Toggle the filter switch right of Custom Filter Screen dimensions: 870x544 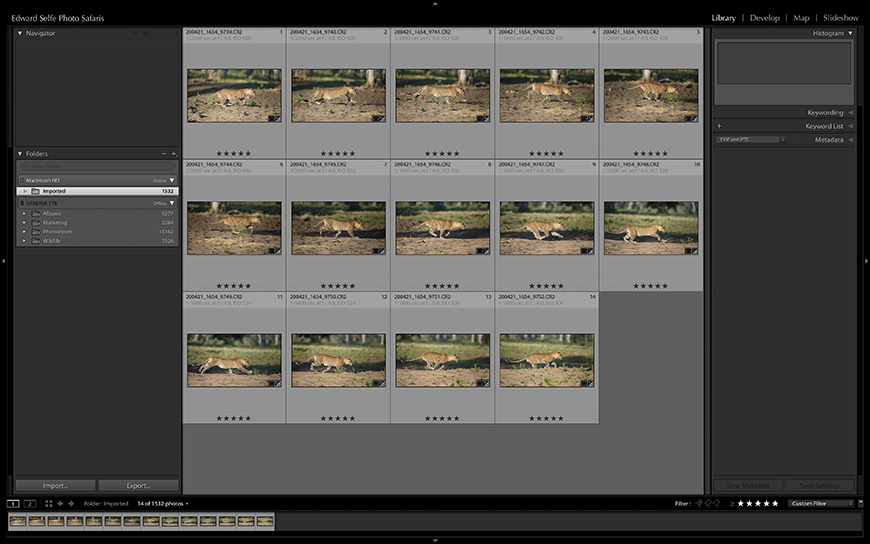point(859,503)
